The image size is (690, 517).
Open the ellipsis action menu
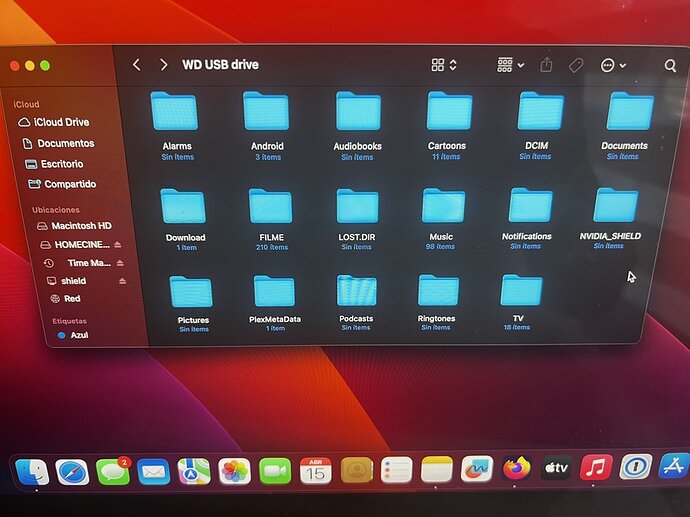613,66
